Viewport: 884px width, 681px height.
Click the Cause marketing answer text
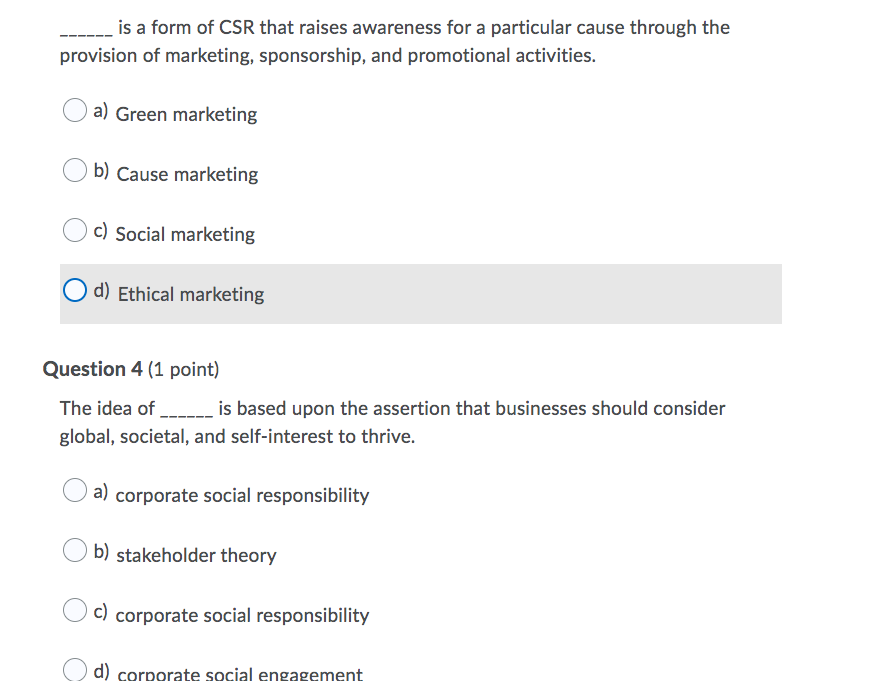point(187,175)
